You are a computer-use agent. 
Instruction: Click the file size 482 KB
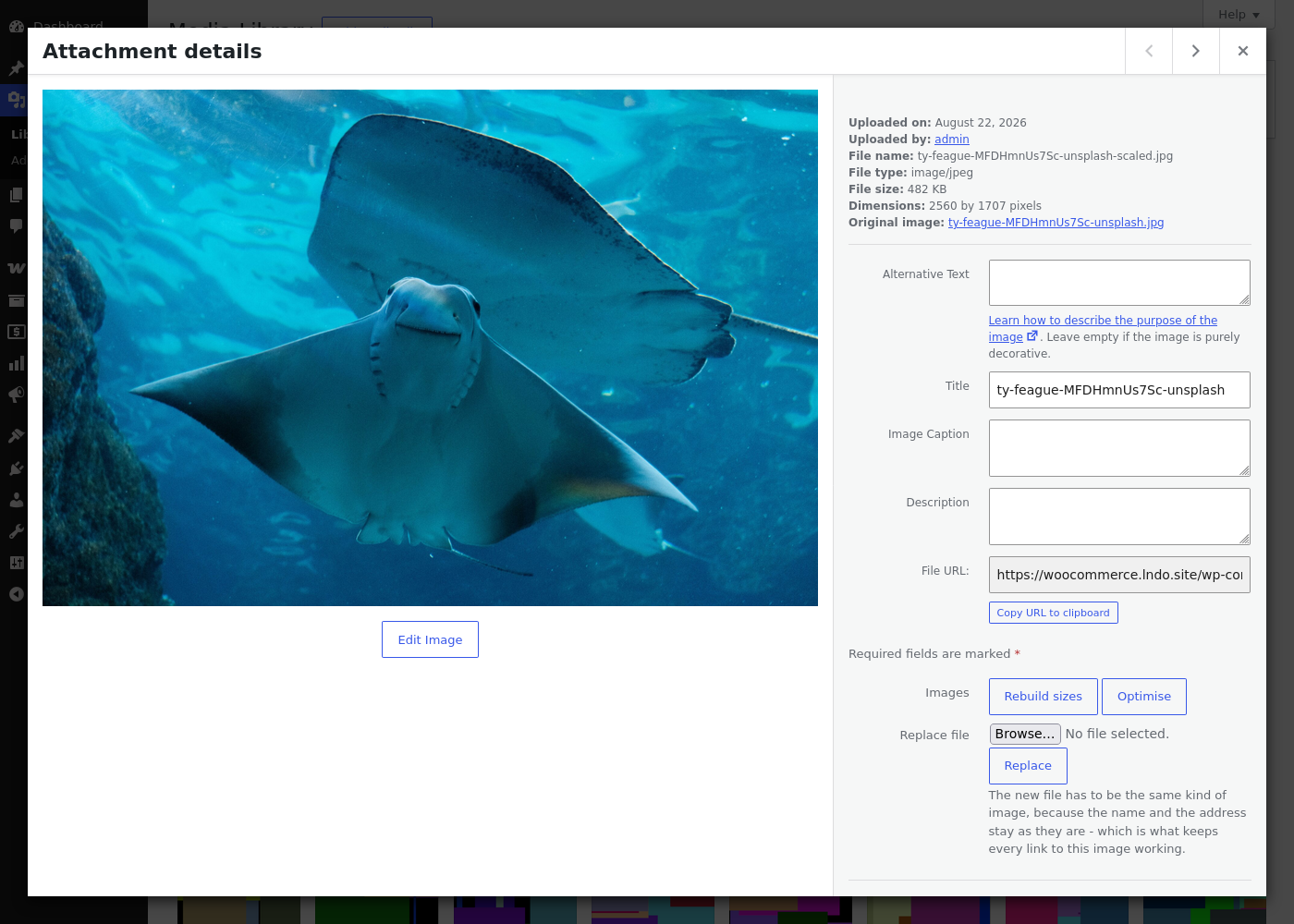(x=927, y=189)
